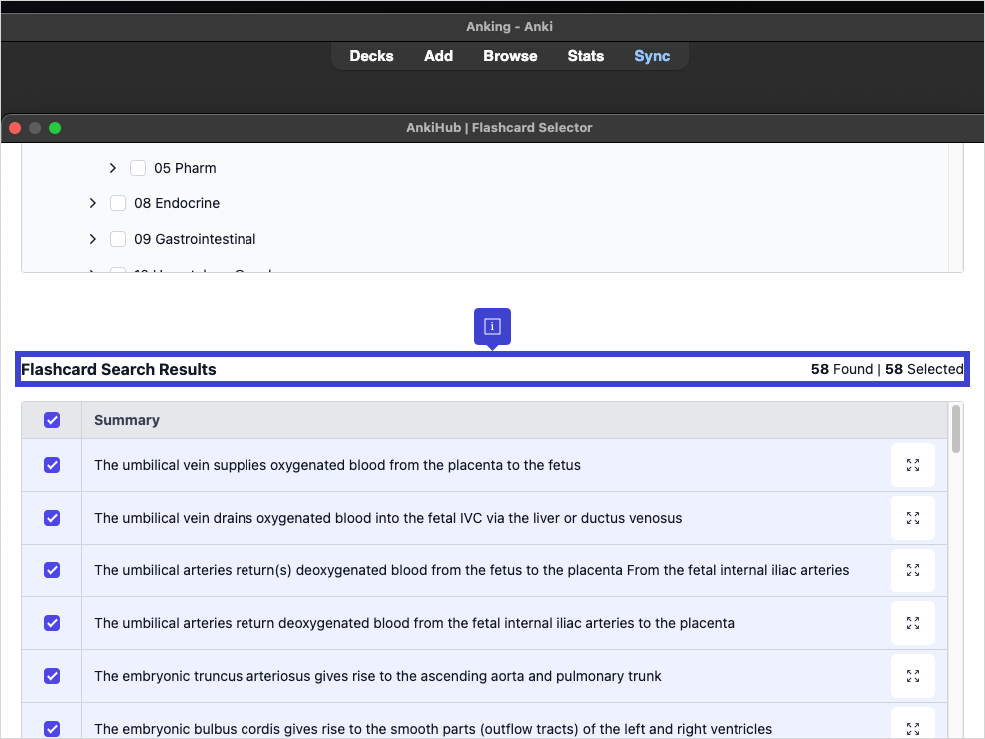The height and width of the screenshot is (739, 985).
Task: Uncheck the truncus arteriosus flashcard
Action: [x=52, y=676]
